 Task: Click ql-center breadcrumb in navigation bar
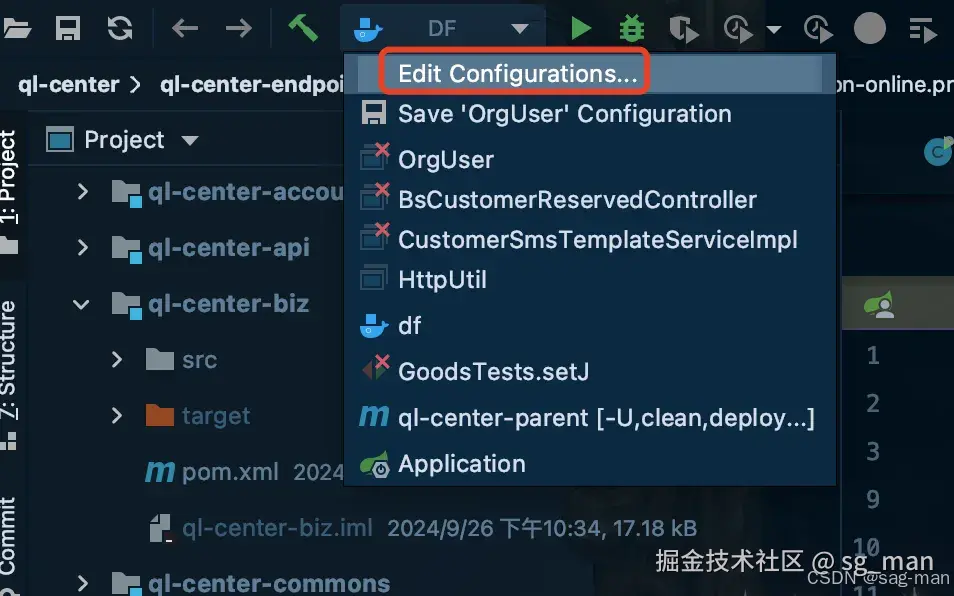point(68,84)
